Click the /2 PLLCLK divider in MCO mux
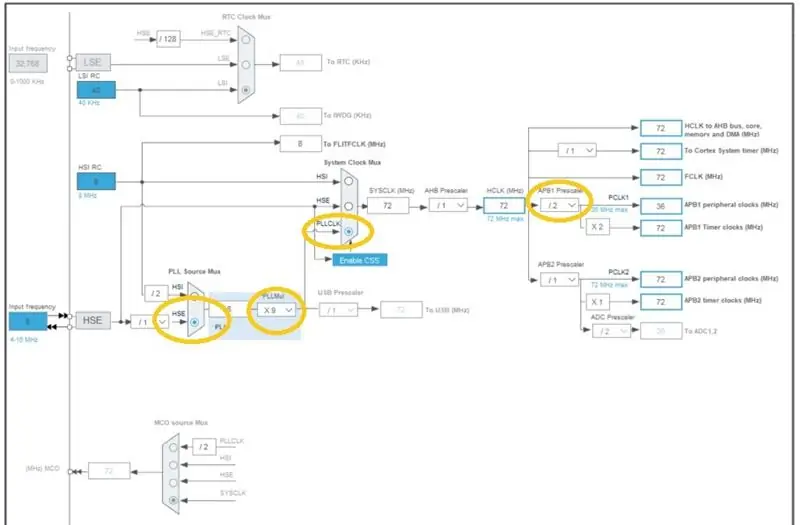The height and width of the screenshot is (525, 800). (204, 447)
